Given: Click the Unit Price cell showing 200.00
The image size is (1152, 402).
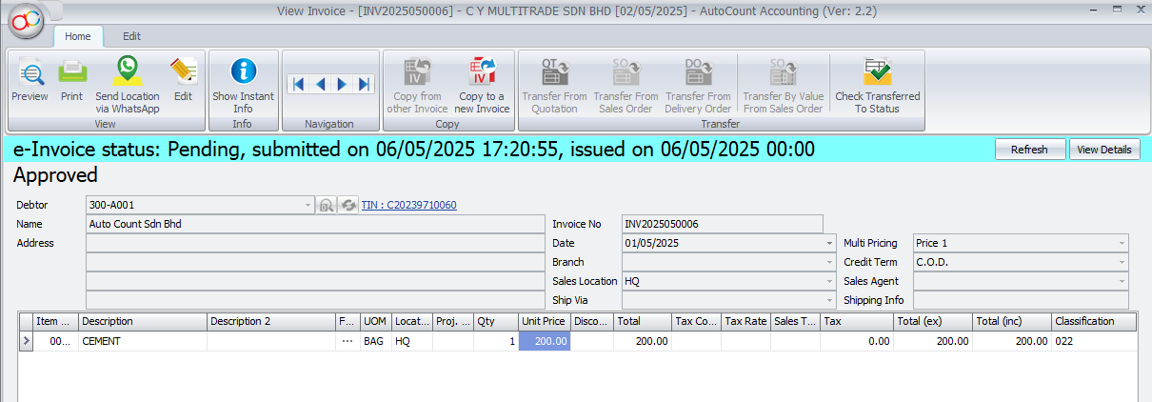Looking at the screenshot, I should (x=545, y=341).
